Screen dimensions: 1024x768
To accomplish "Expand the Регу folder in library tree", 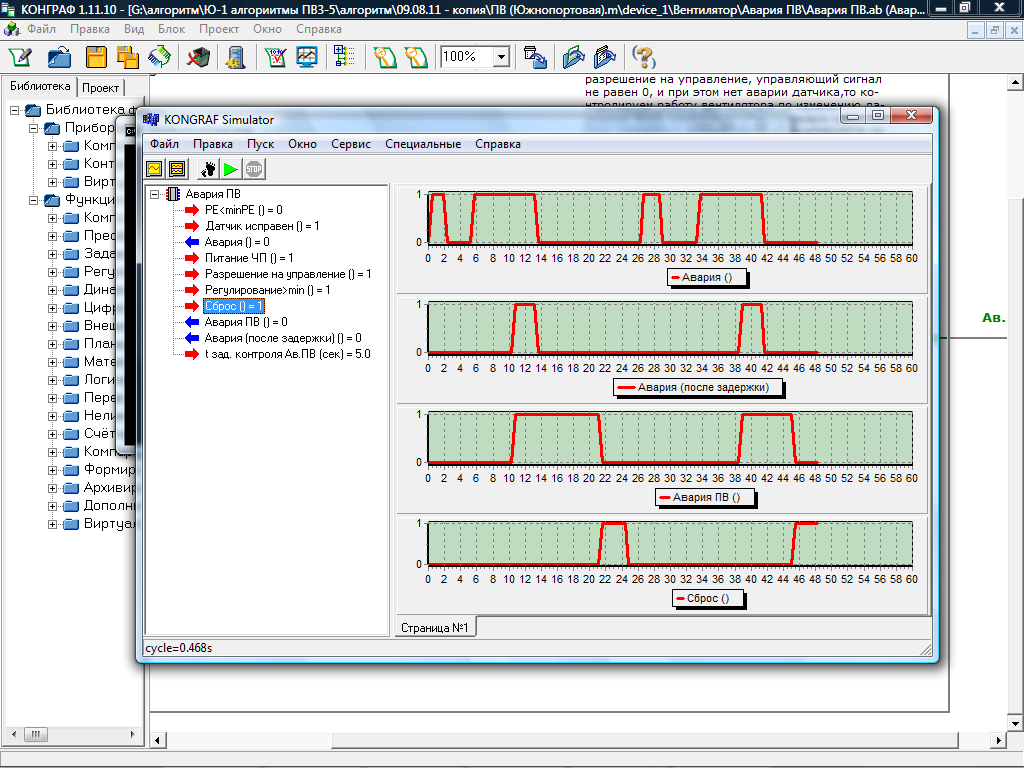I will (x=52, y=272).
